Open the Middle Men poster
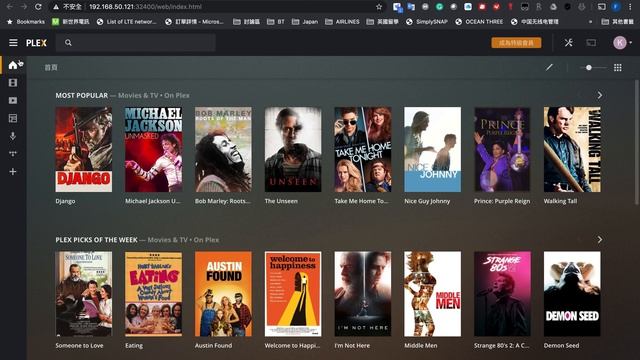 click(433, 294)
